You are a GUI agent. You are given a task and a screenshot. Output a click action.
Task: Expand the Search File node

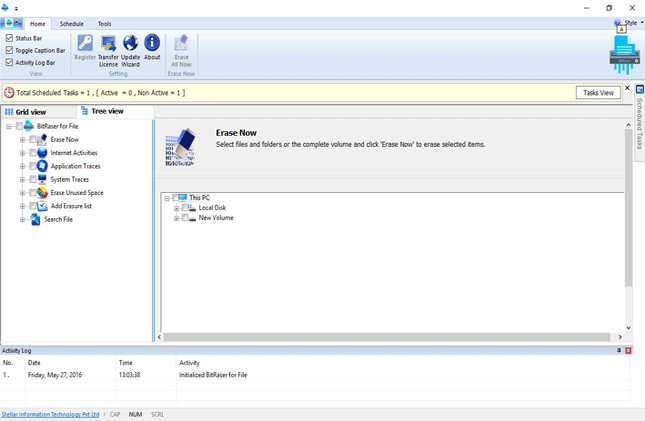click(23, 220)
